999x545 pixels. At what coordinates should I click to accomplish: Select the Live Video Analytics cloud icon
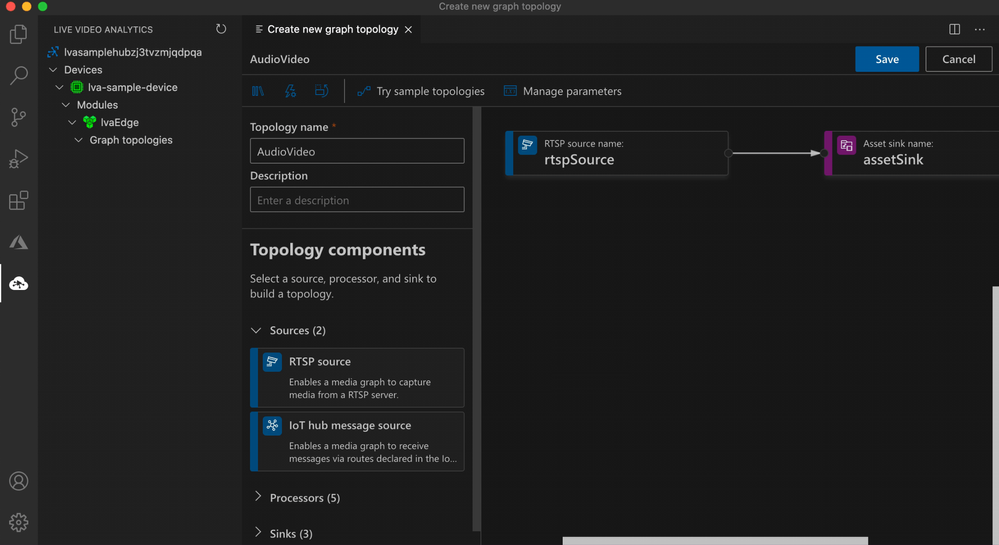pyautogui.click(x=18, y=284)
